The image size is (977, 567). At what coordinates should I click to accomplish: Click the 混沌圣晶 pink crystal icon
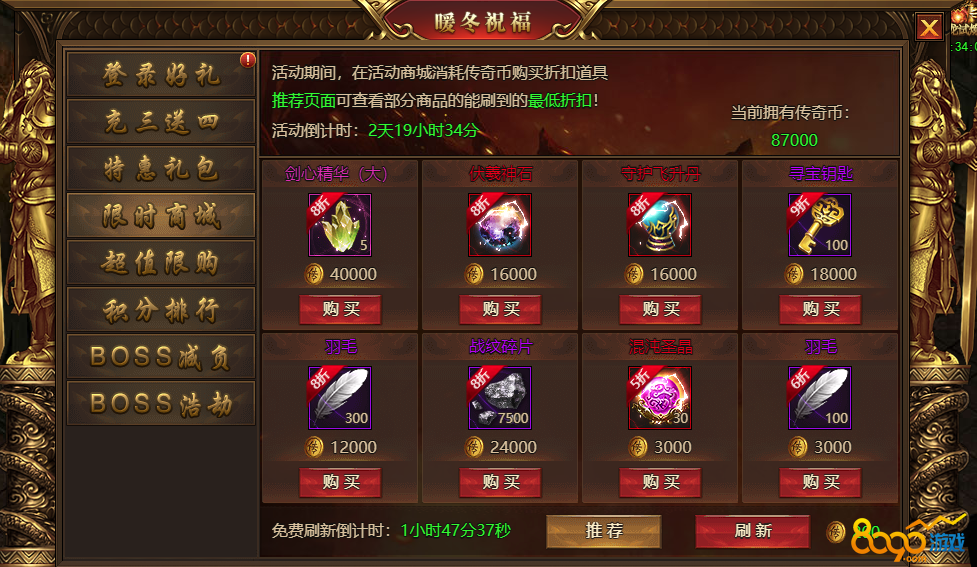point(660,398)
